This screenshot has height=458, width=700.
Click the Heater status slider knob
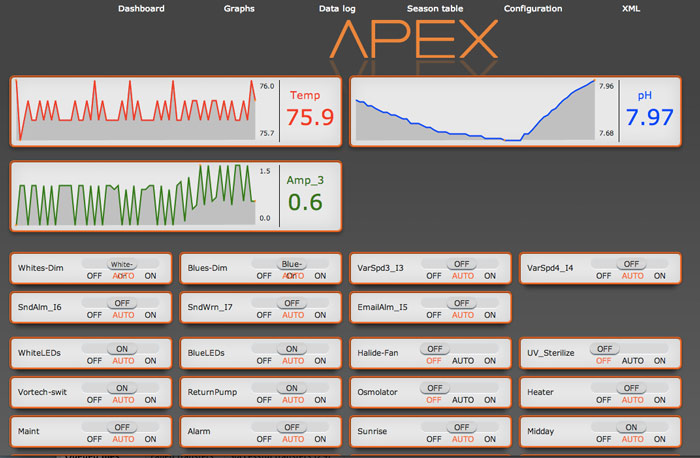coord(631,388)
